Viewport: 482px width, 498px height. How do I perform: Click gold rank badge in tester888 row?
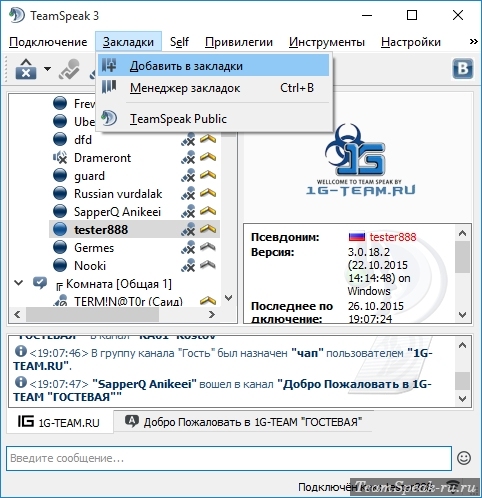pyautogui.click(x=208, y=229)
